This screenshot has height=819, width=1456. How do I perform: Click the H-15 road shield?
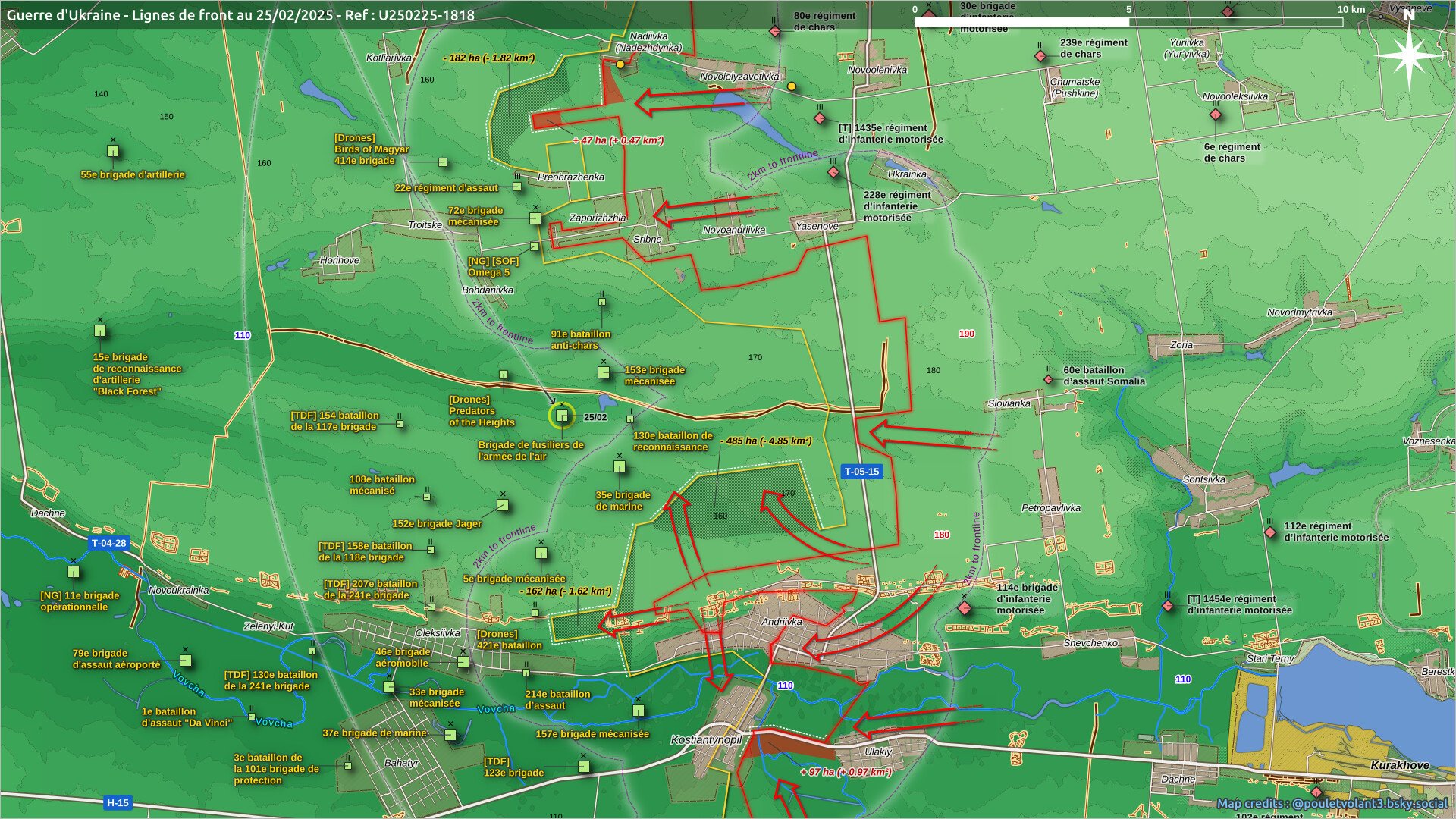pos(118,802)
